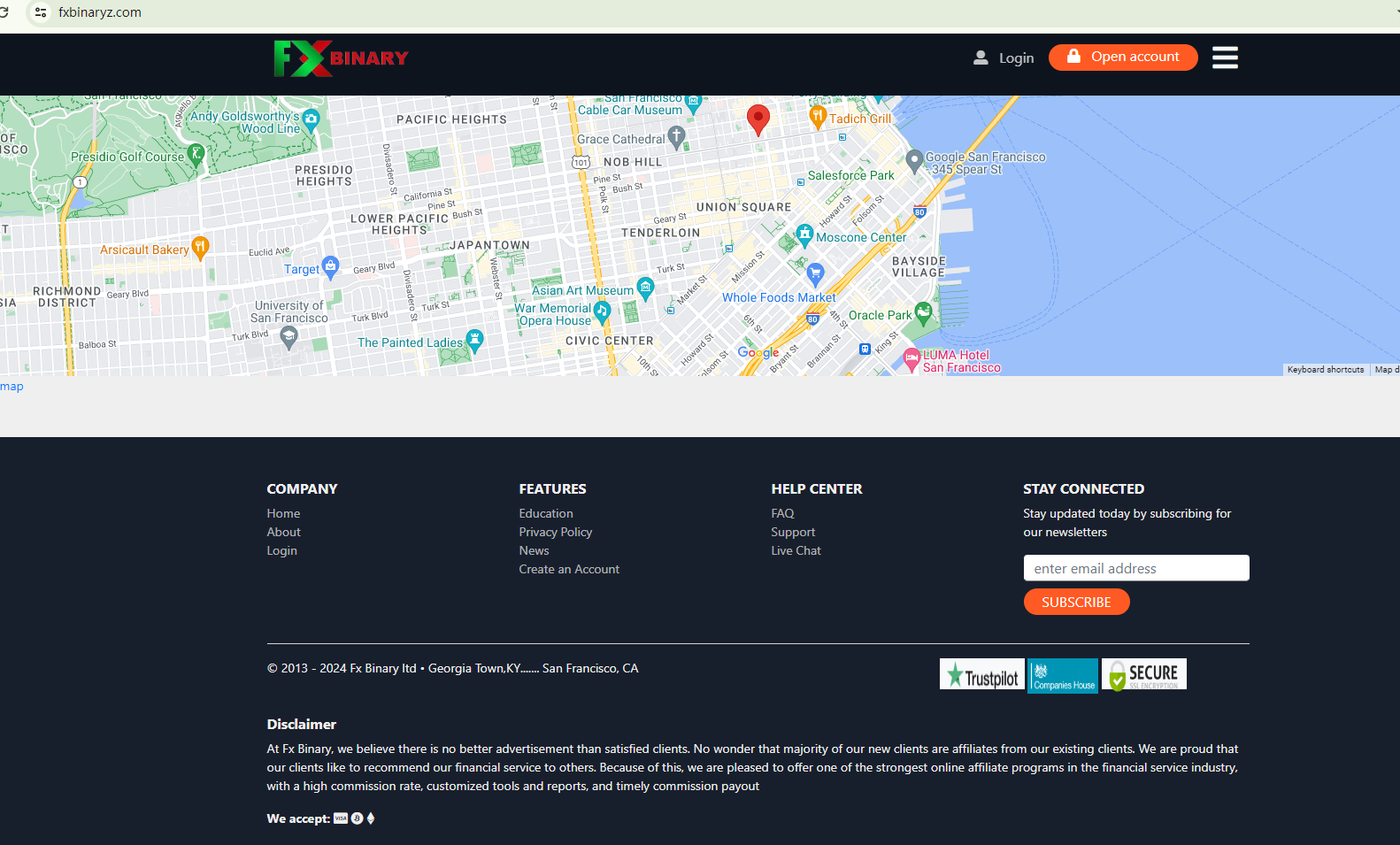
Task: Click the War Memorial Opera House marker
Action: click(x=602, y=311)
